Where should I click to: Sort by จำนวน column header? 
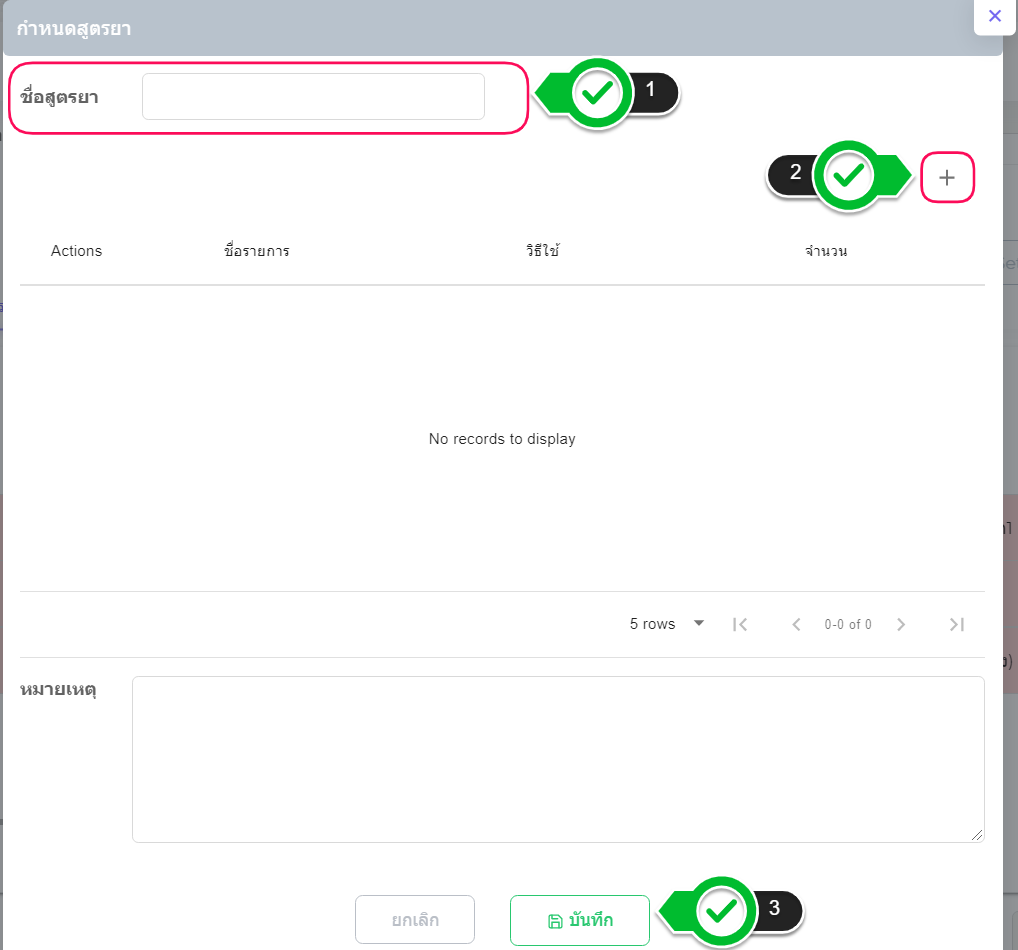[x=826, y=251]
